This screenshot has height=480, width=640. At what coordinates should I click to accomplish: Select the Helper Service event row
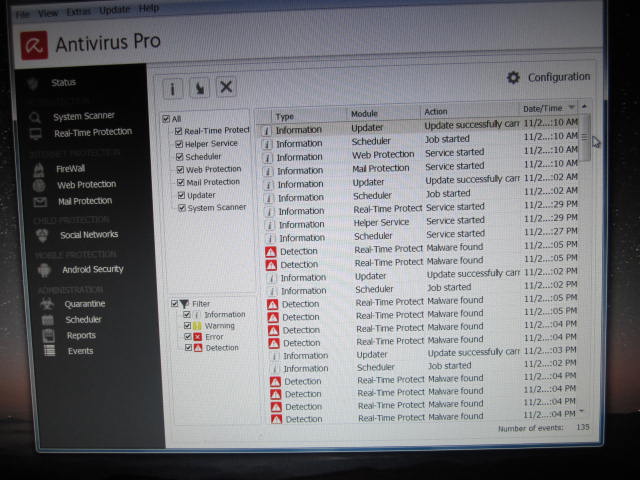pos(420,222)
